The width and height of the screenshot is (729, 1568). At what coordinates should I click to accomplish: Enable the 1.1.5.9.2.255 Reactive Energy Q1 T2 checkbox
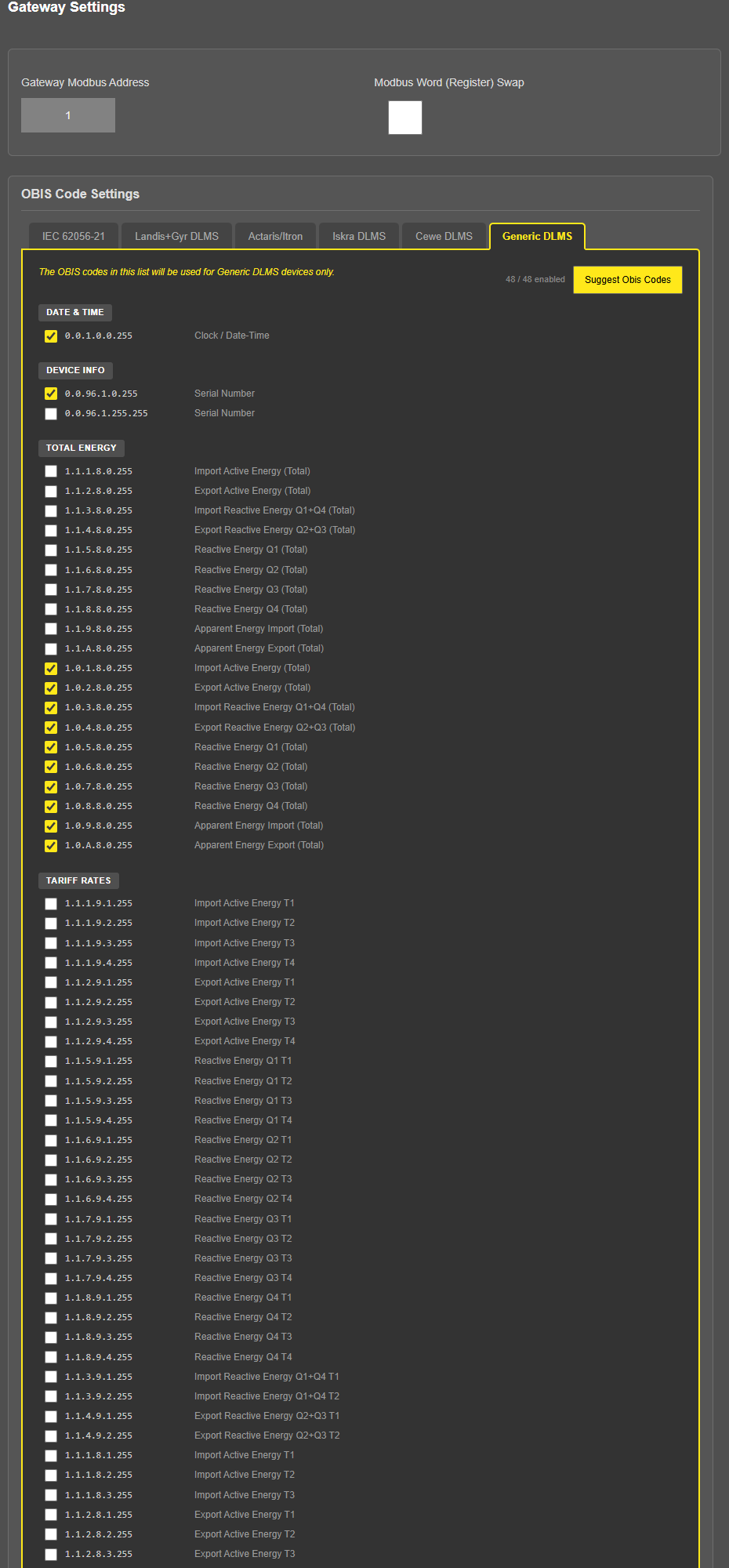tap(51, 1081)
